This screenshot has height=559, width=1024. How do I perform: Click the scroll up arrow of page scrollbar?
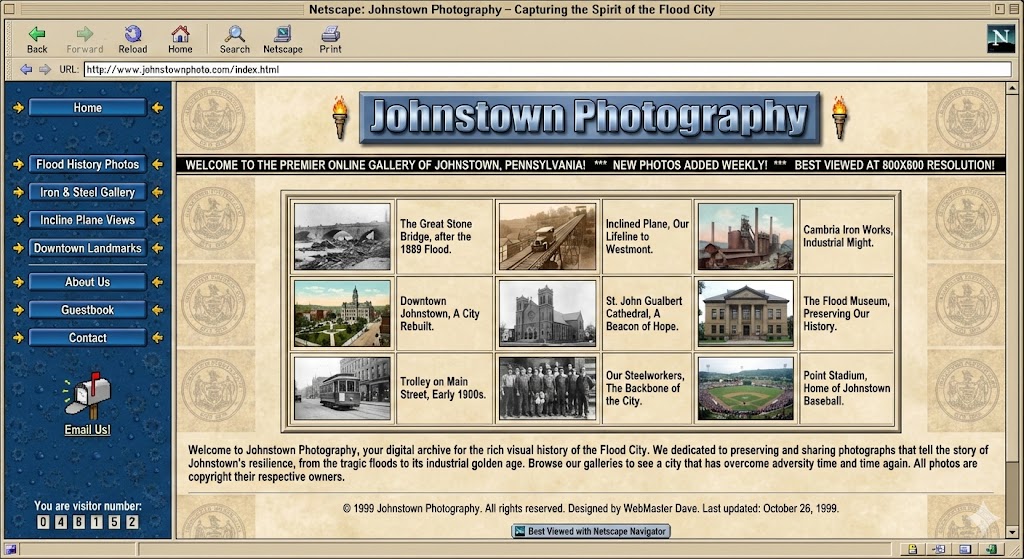[1012, 88]
